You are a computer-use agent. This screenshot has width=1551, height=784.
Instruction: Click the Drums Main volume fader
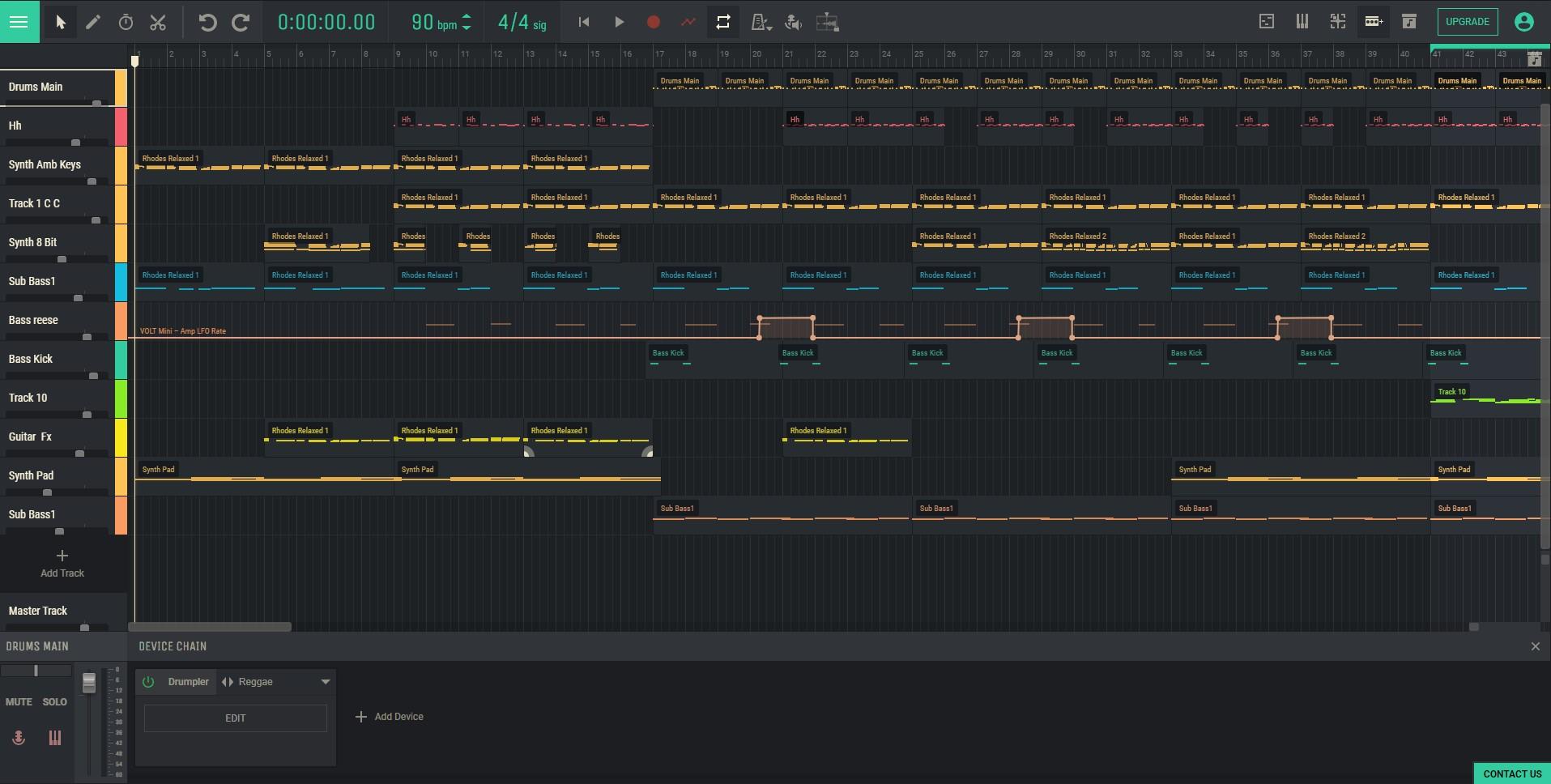(89, 683)
